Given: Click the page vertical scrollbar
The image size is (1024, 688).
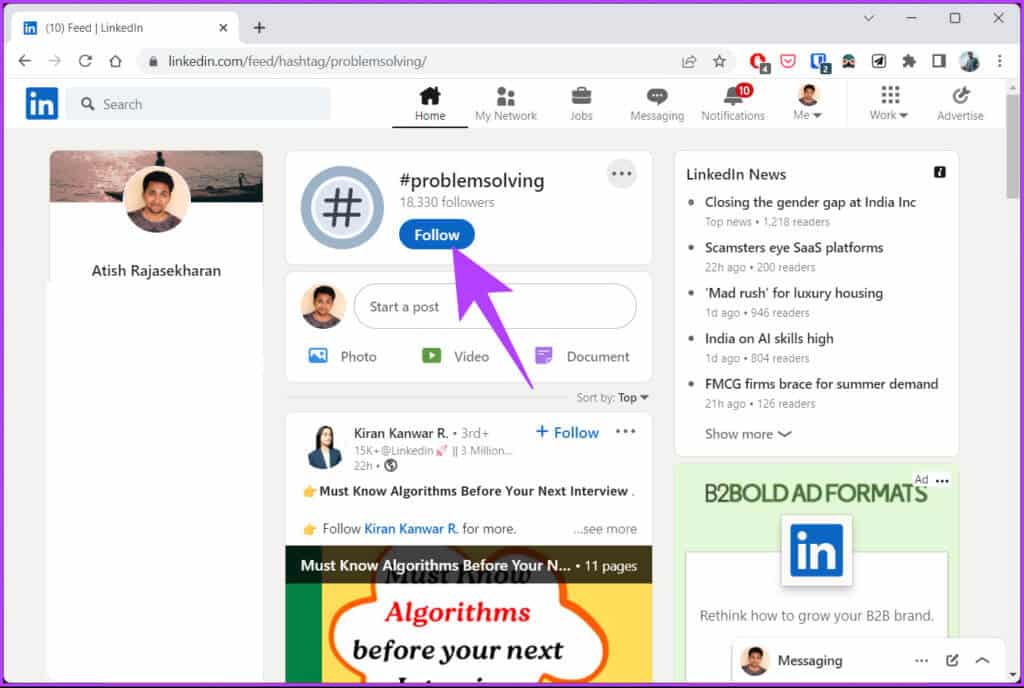Looking at the screenshot, I should coord(1012,147).
